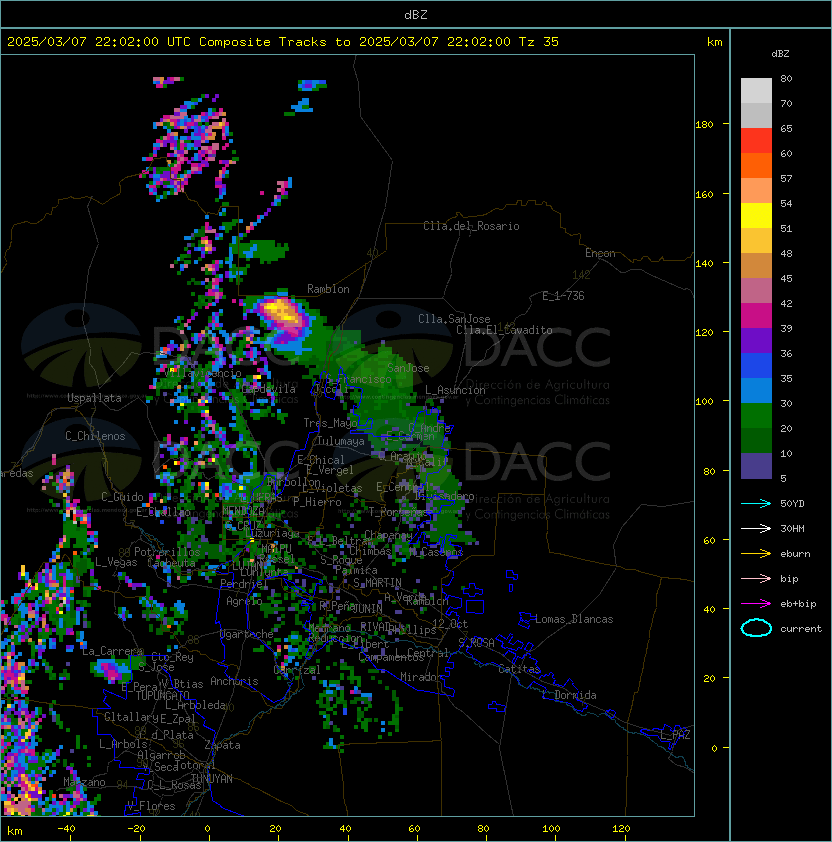Click the 'La_Carrera' map label
This screenshot has width=832, height=842.
point(113,651)
